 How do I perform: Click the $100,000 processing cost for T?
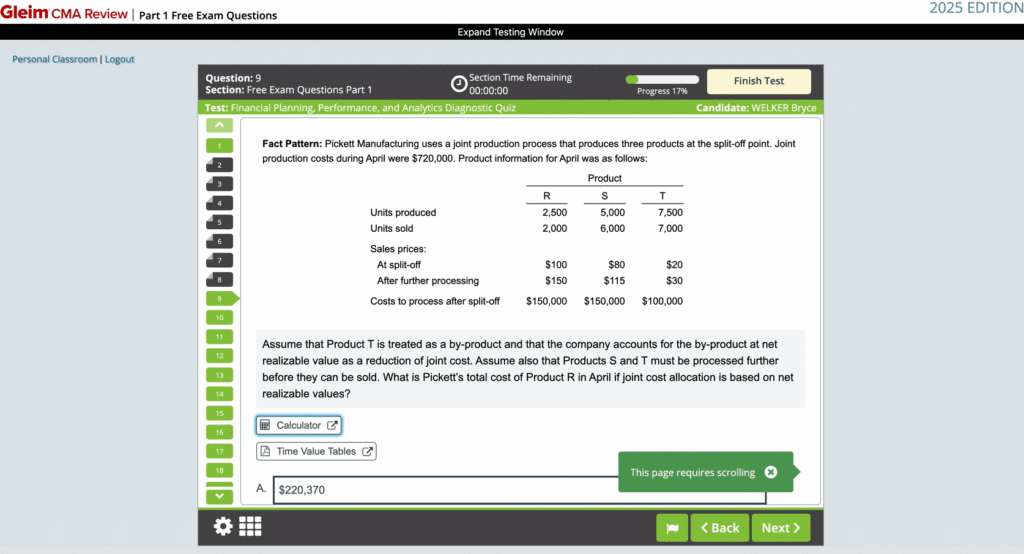tap(662, 301)
